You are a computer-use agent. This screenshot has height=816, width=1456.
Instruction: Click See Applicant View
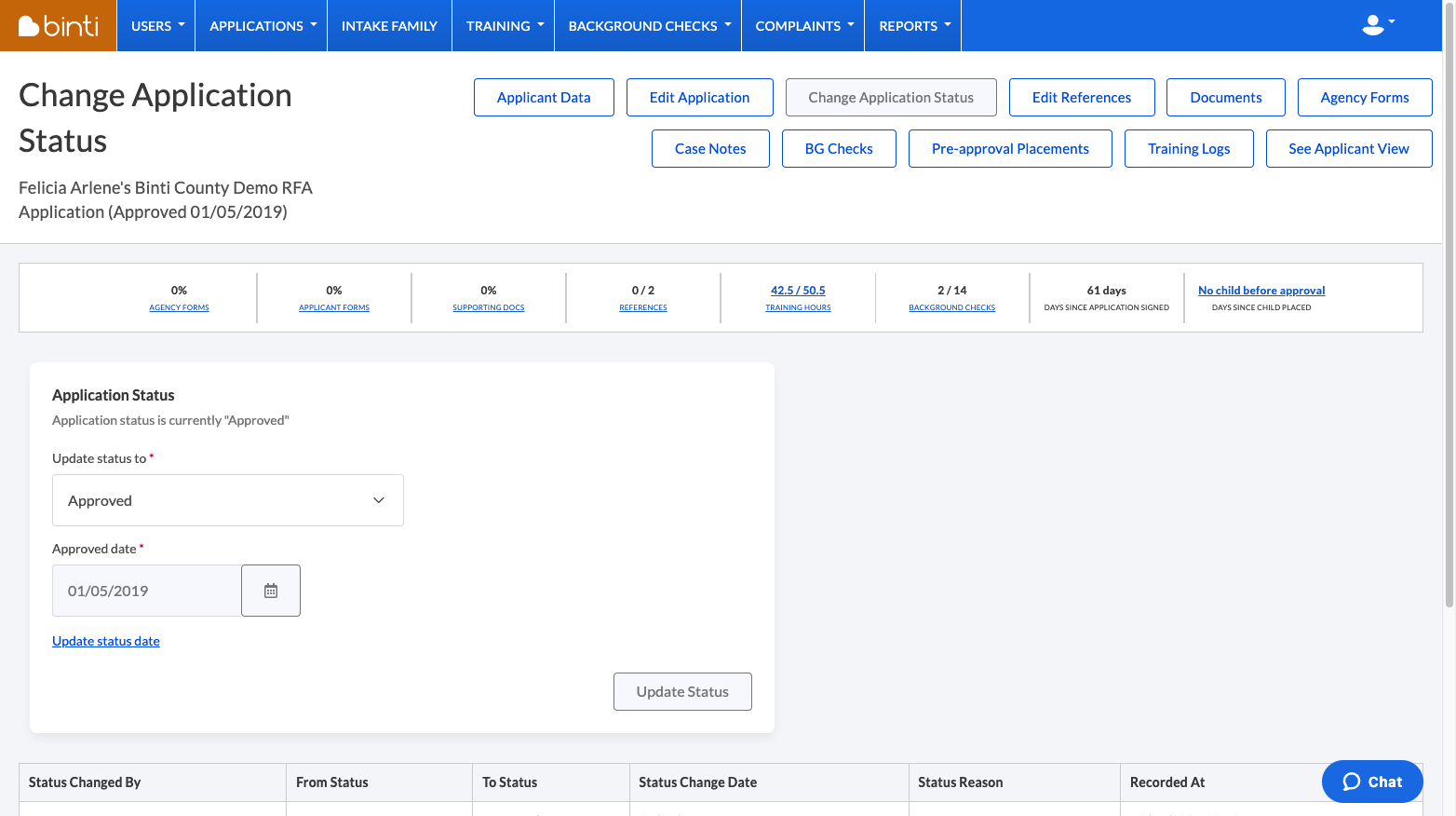(1349, 149)
